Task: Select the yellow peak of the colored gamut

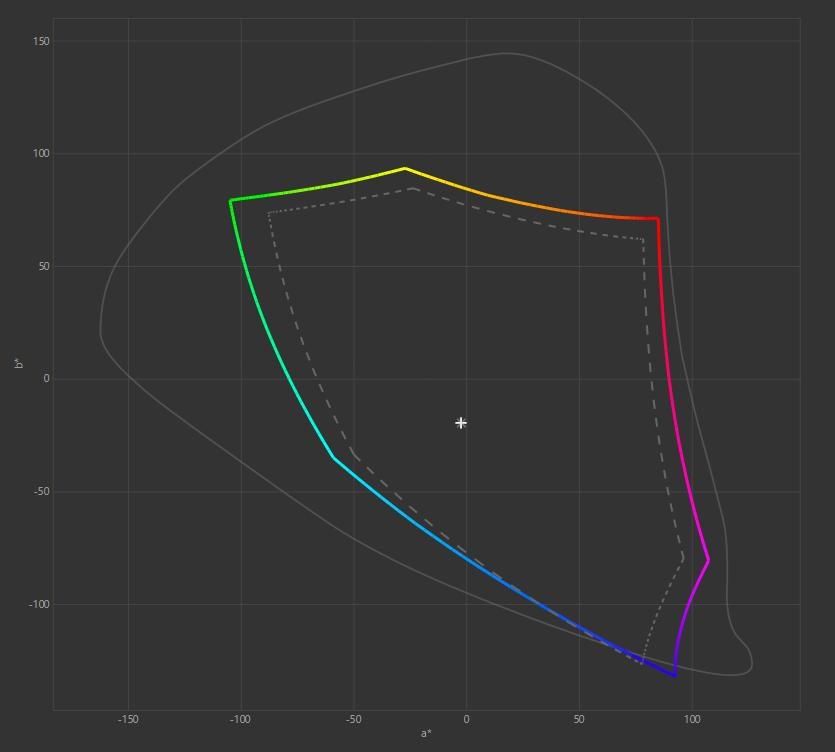Action: 405,169
